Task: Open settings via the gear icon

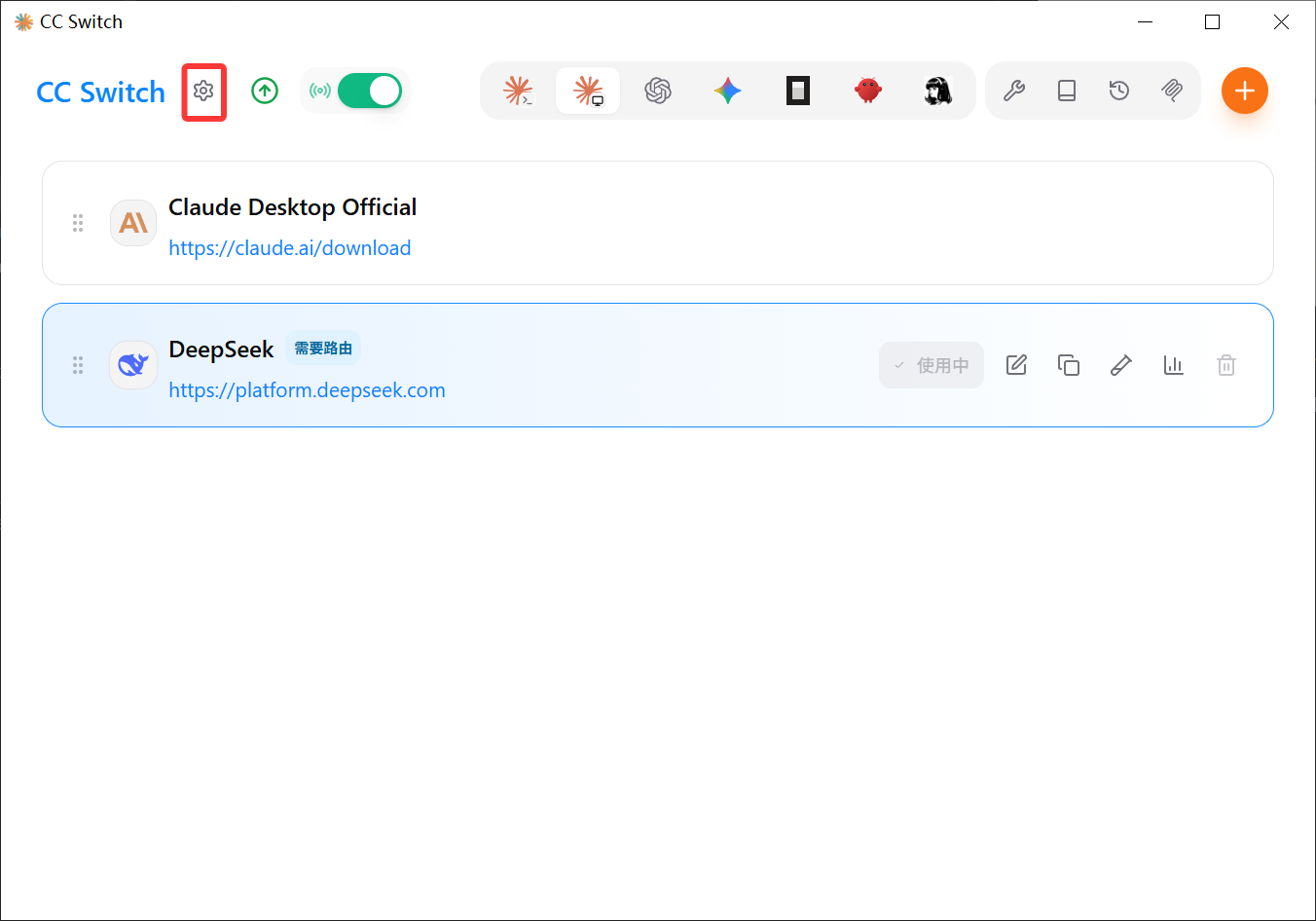Action: [x=203, y=91]
